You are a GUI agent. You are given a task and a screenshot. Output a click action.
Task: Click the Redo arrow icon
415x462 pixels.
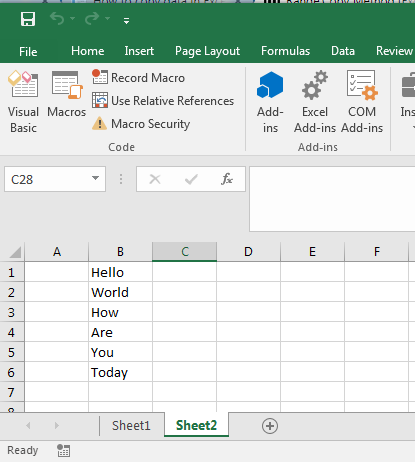pos(92,19)
